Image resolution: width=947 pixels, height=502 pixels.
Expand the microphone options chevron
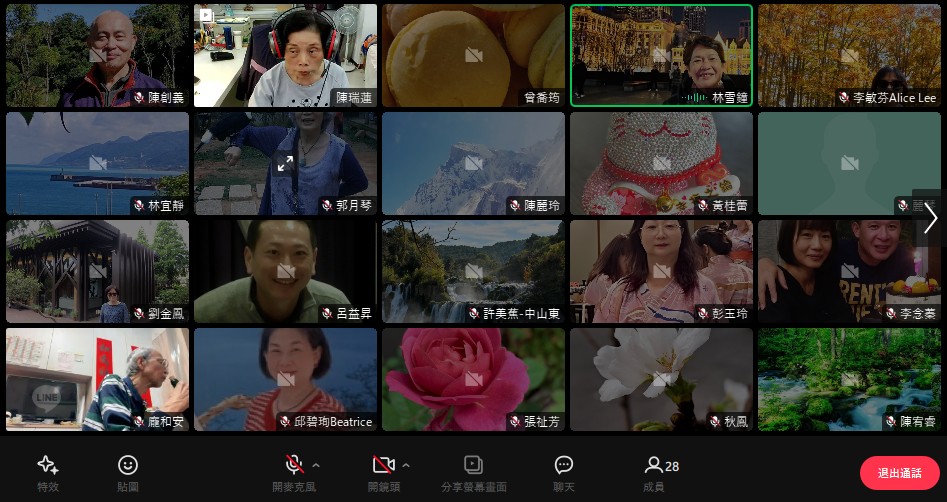click(x=316, y=465)
